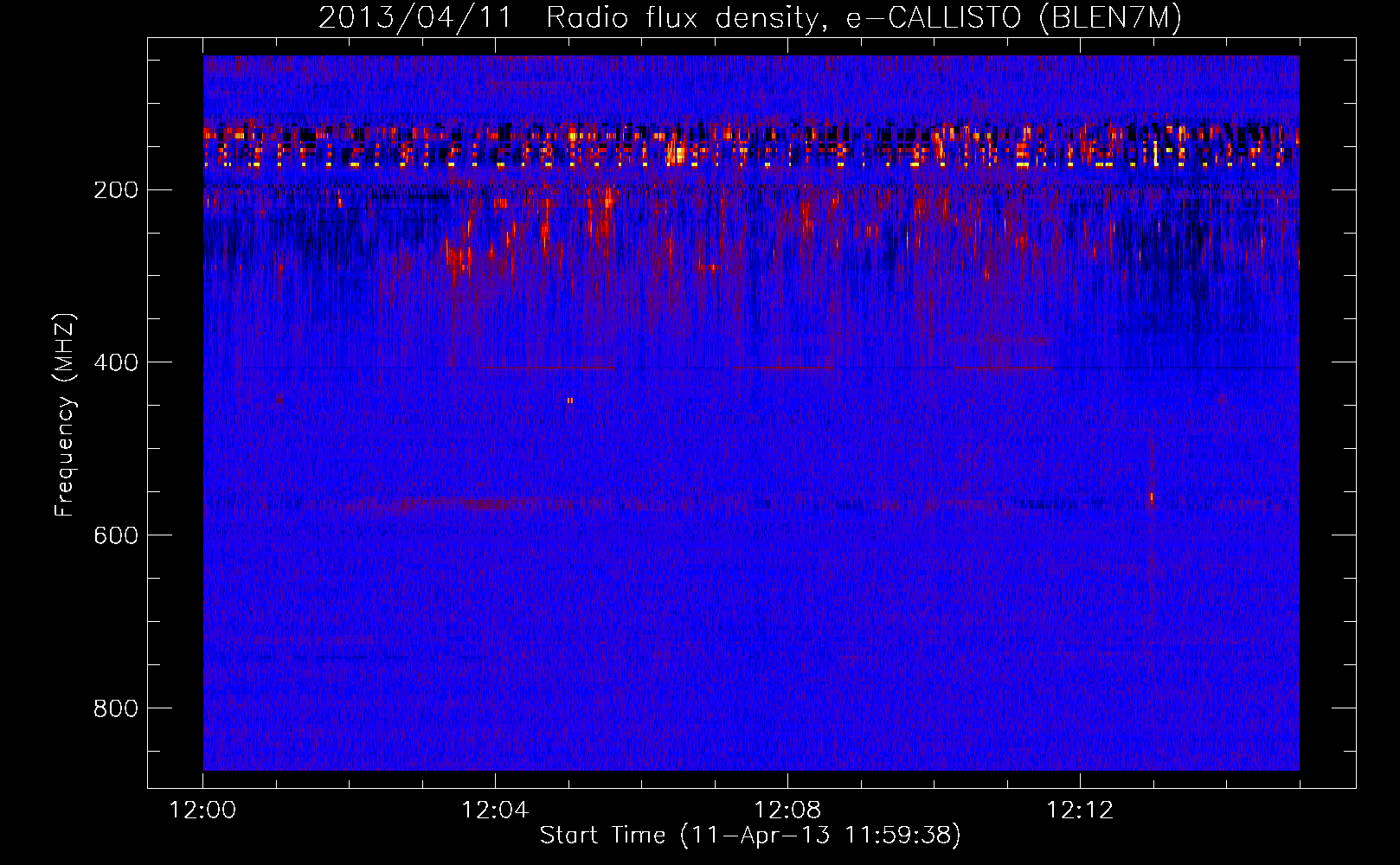This screenshot has width=1400, height=865.
Task: Click the 12:12 time tick label
Action: 1081,811
